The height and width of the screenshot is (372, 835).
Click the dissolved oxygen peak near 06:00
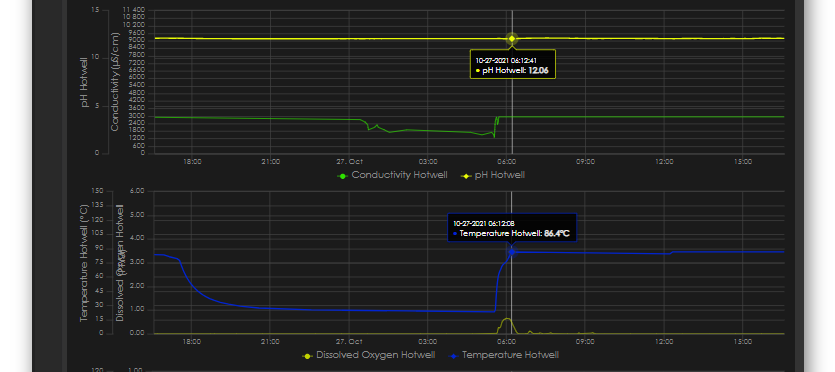point(507,319)
